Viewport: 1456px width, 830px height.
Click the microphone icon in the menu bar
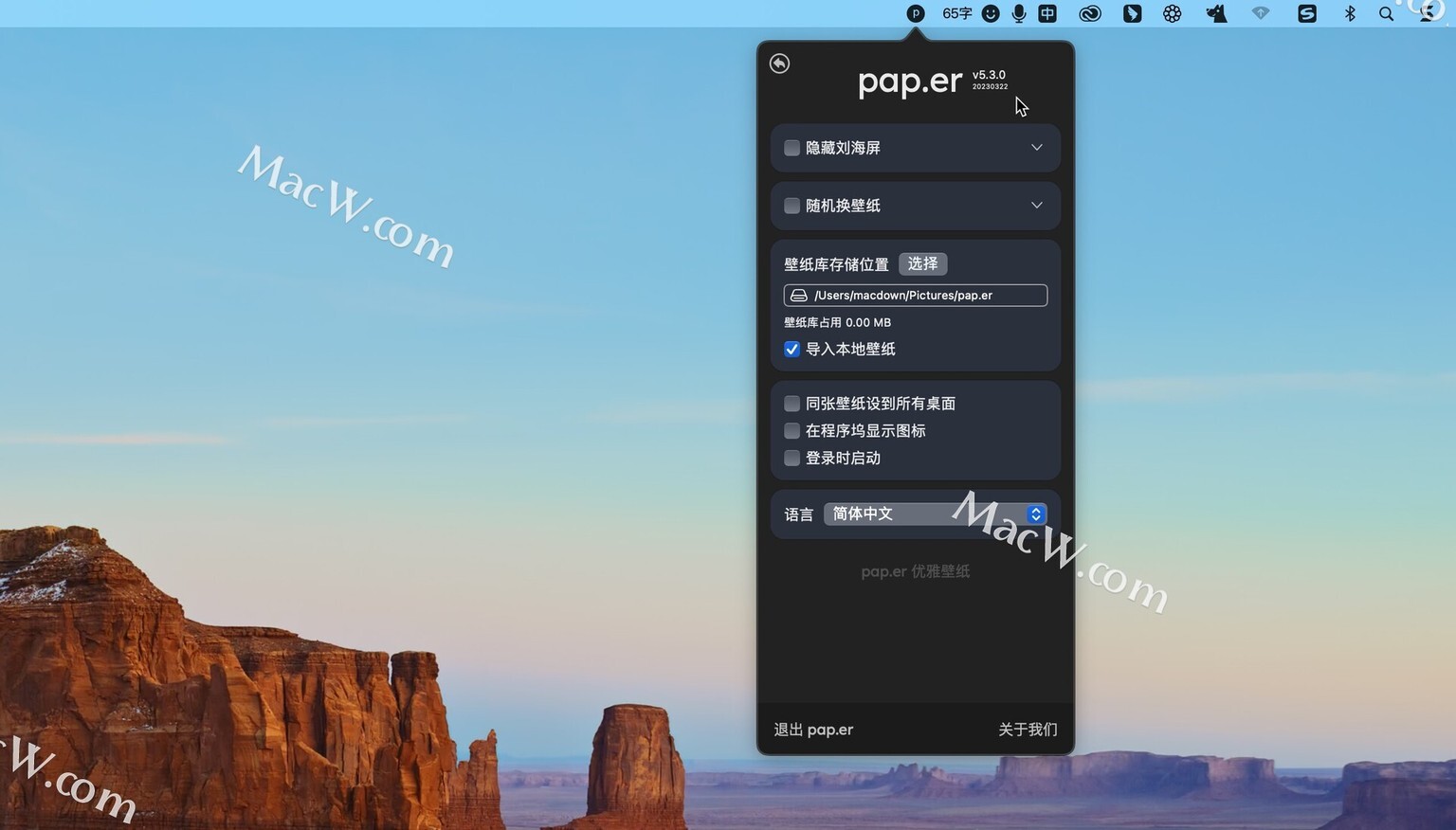[1019, 13]
